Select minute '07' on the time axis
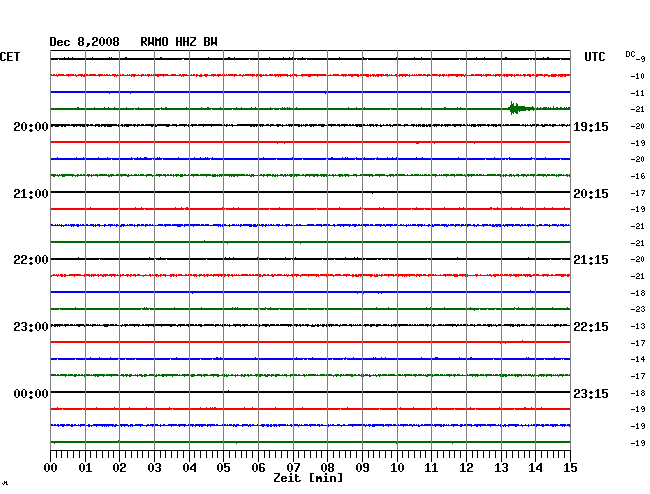 click(293, 468)
